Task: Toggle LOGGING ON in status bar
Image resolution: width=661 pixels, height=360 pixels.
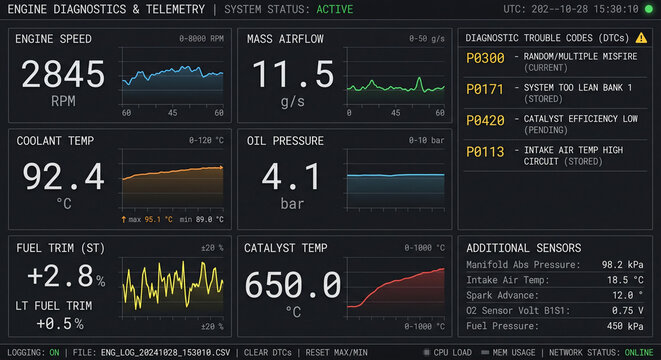Action: 33,352
